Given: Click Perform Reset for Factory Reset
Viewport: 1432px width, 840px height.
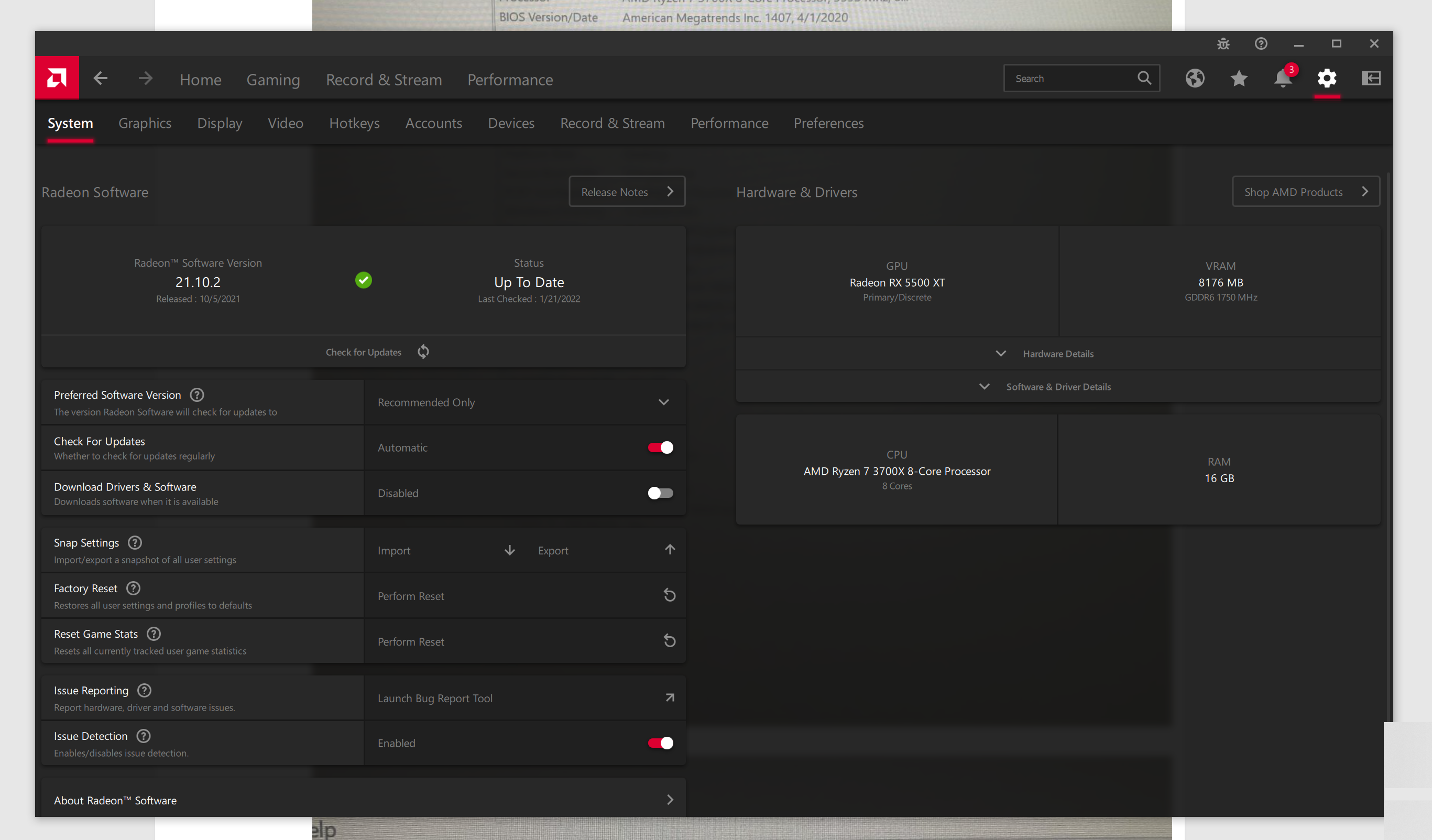Looking at the screenshot, I should [x=524, y=596].
